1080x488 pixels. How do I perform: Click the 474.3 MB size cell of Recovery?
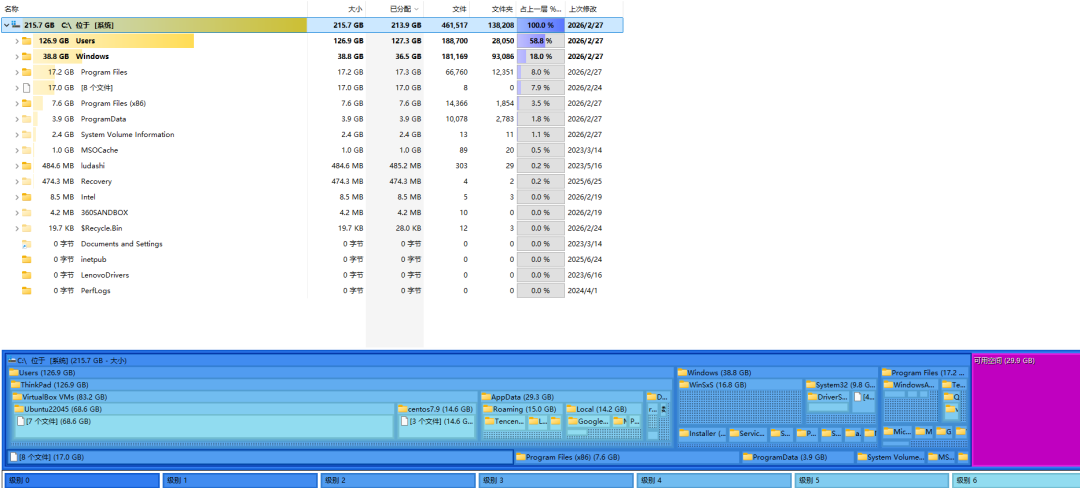pos(348,181)
